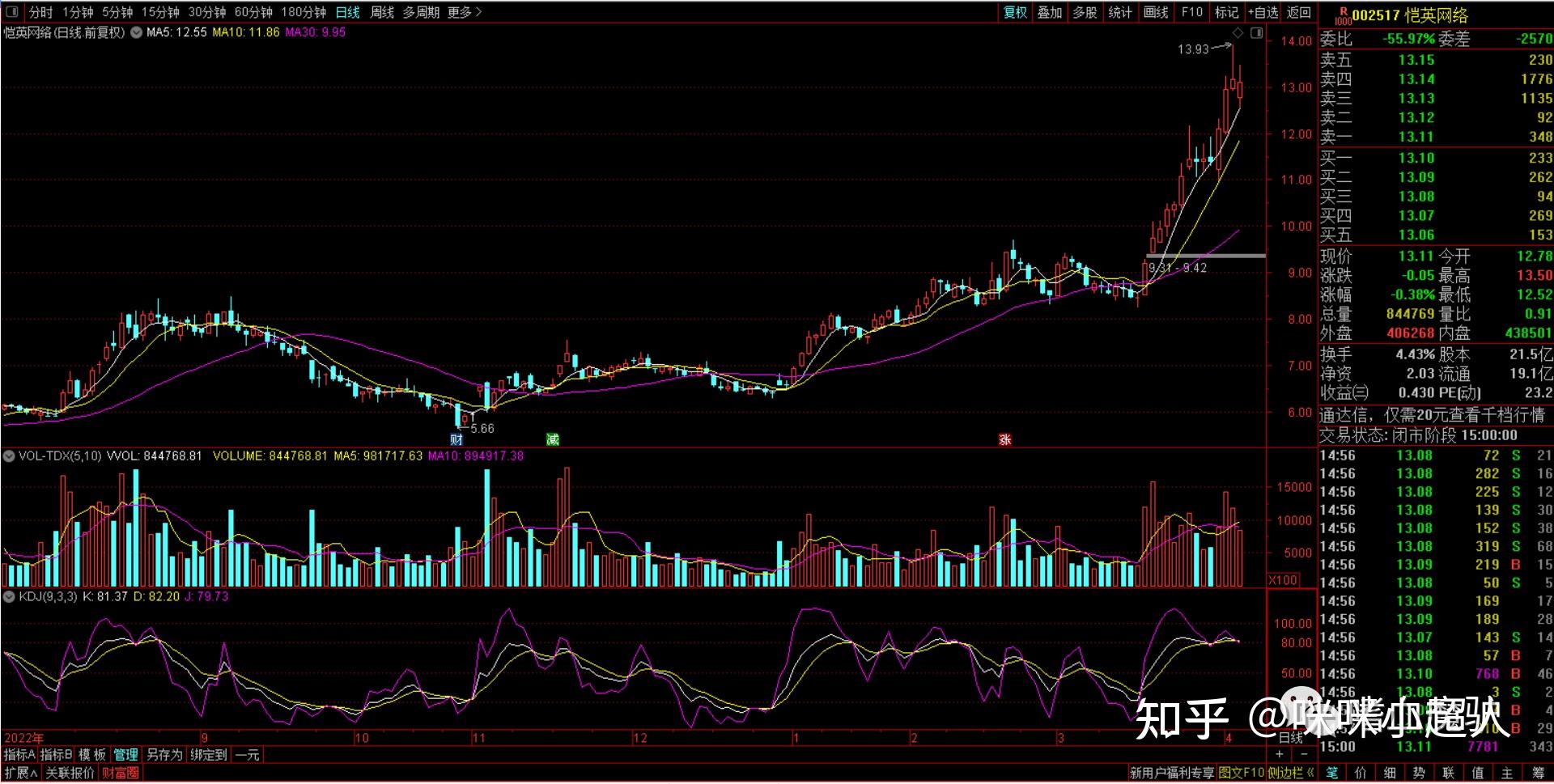Open the 图文F10 link
The width and height of the screenshot is (1554, 784).
tap(1241, 773)
